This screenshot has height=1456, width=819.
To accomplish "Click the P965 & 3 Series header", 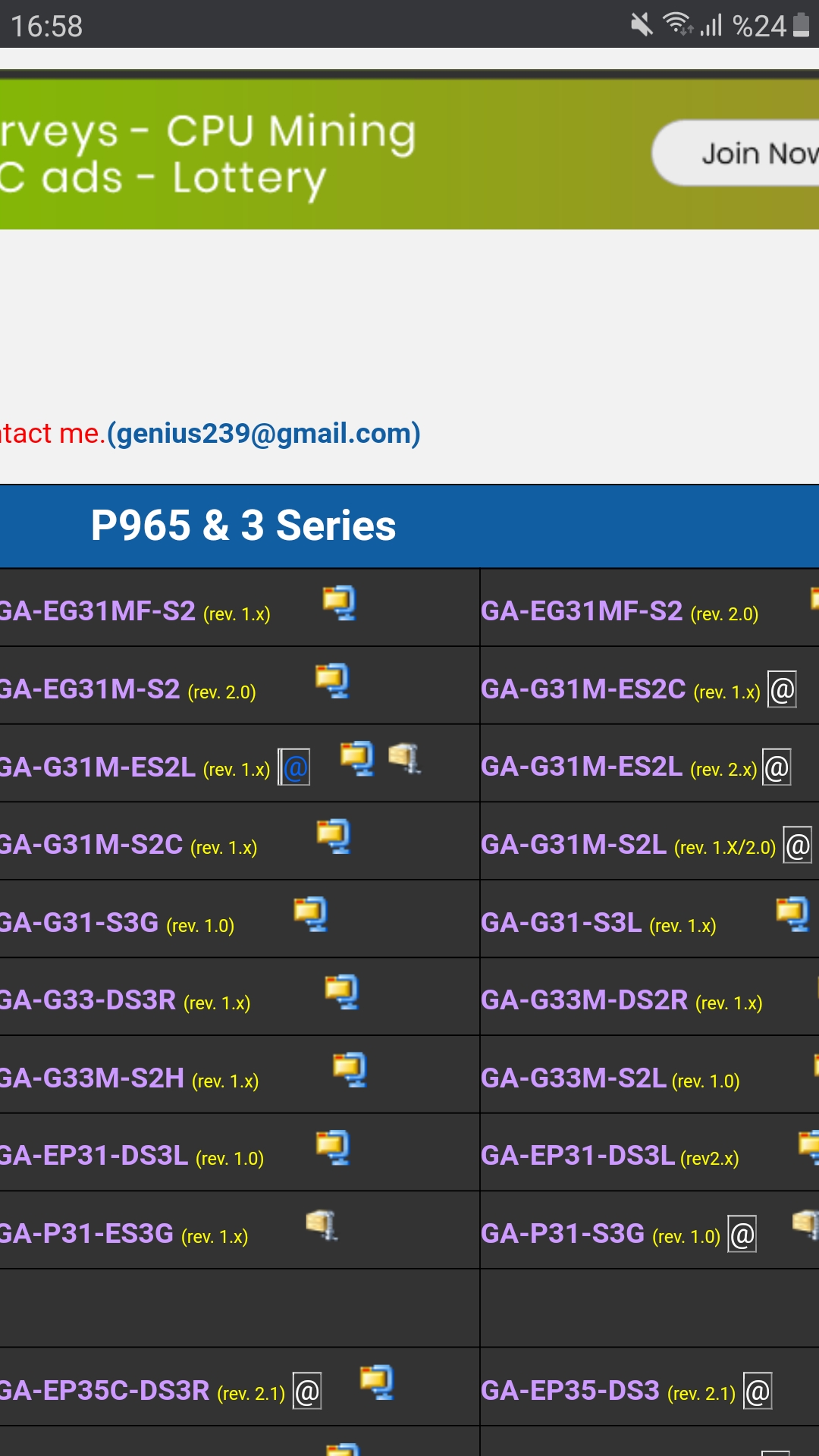I will tap(243, 526).
